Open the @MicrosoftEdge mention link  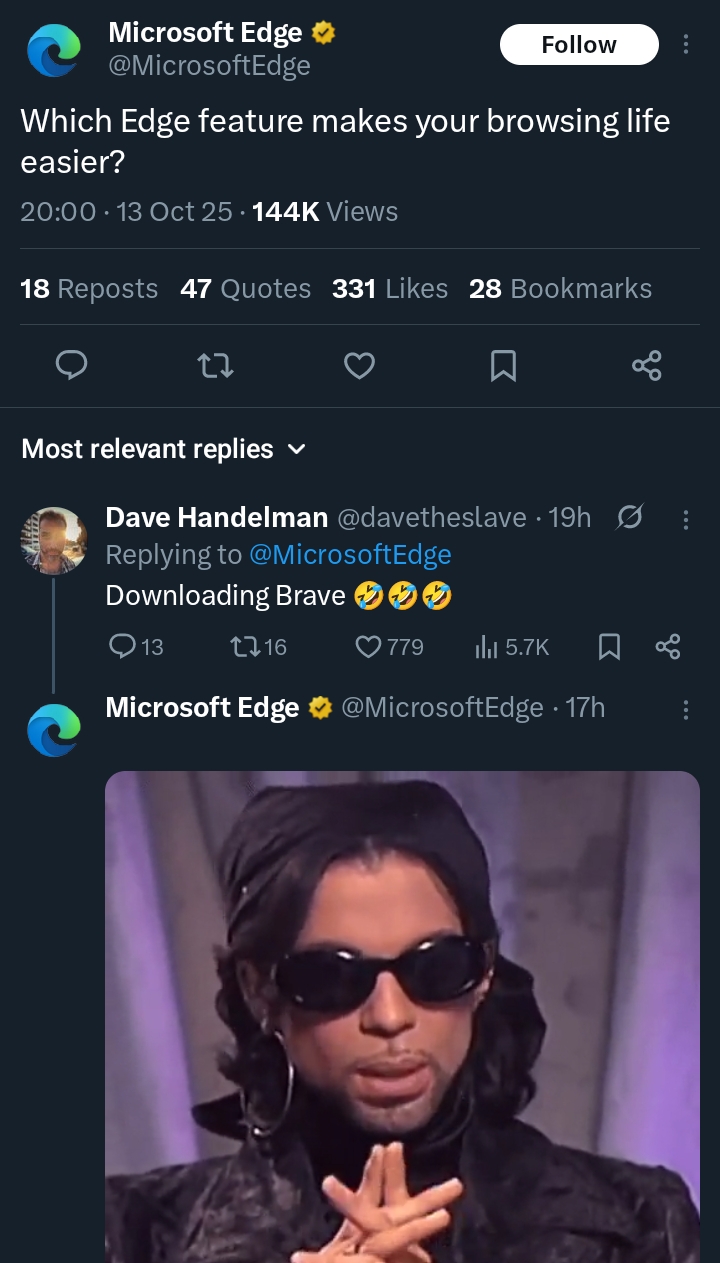pos(350,555)
